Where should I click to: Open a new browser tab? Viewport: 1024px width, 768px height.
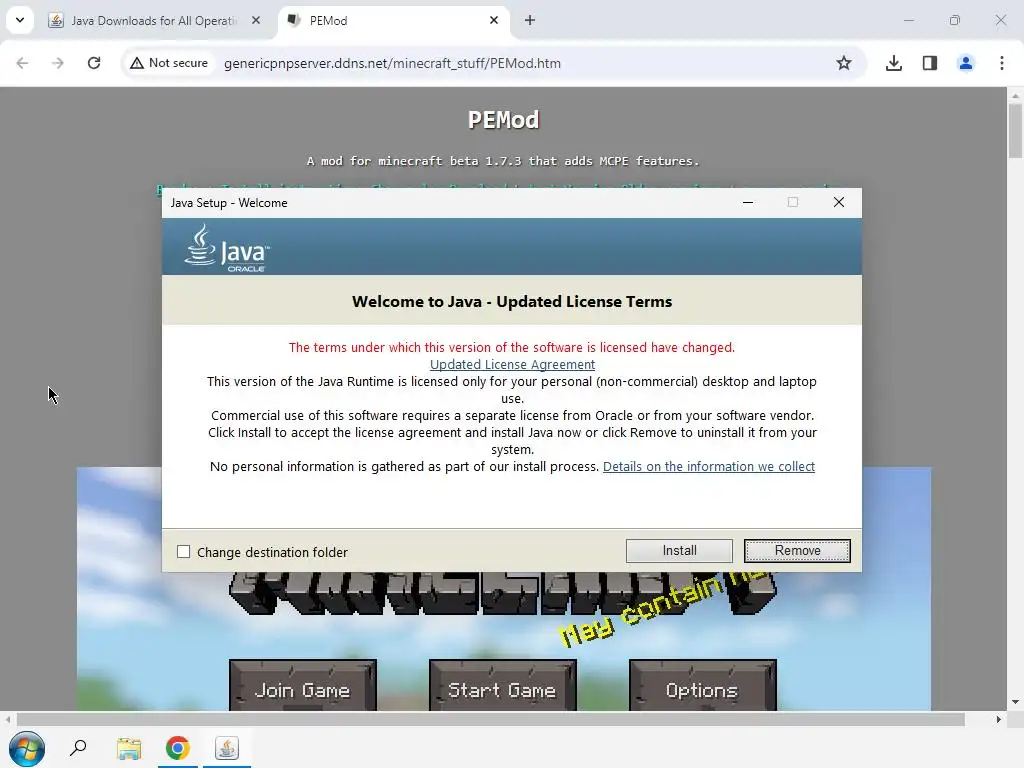(x=530, y=20)
